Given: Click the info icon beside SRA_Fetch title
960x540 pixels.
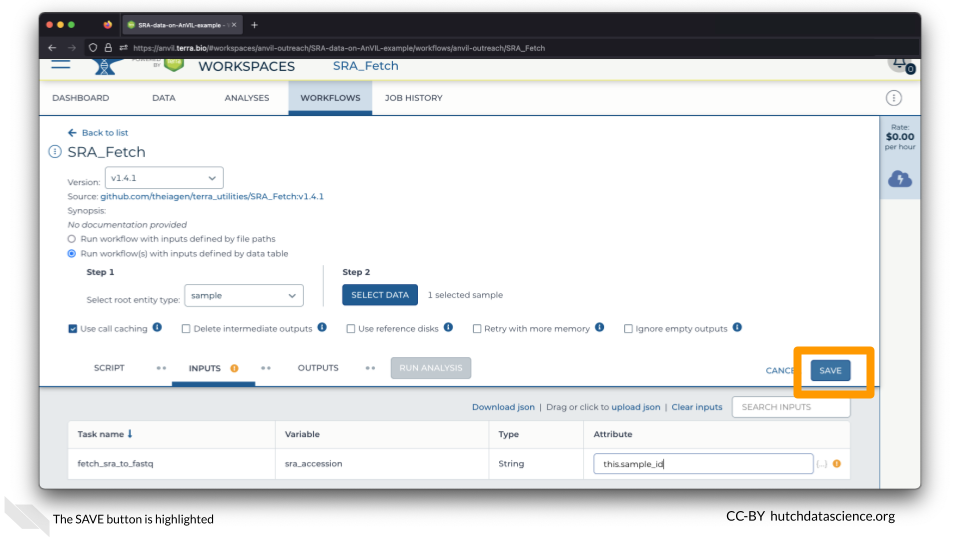Looking at the screenshot, I should [x=55, y=152].
